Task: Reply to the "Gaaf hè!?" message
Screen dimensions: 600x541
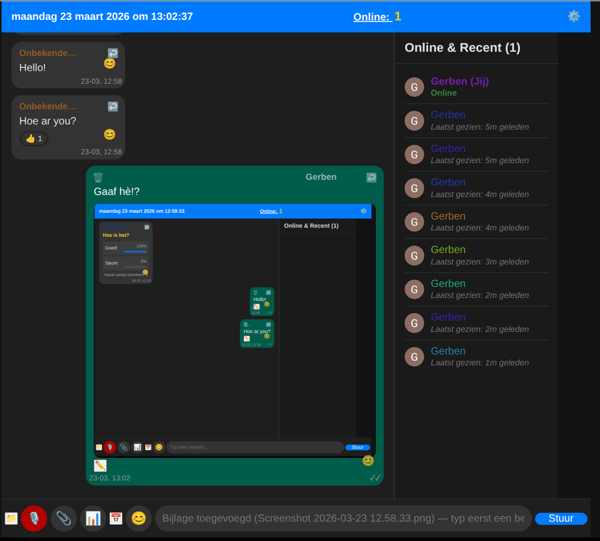Action: (x=371, y=178)
